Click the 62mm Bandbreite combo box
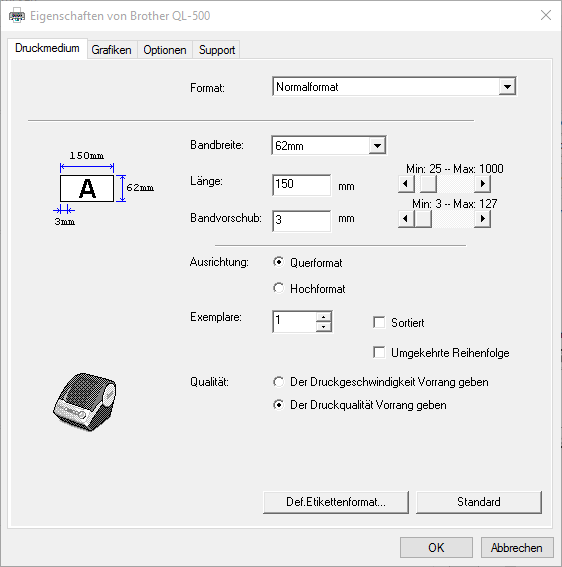Image resolution: width=562 pixels, height=567 pixels. pos(329,146)
